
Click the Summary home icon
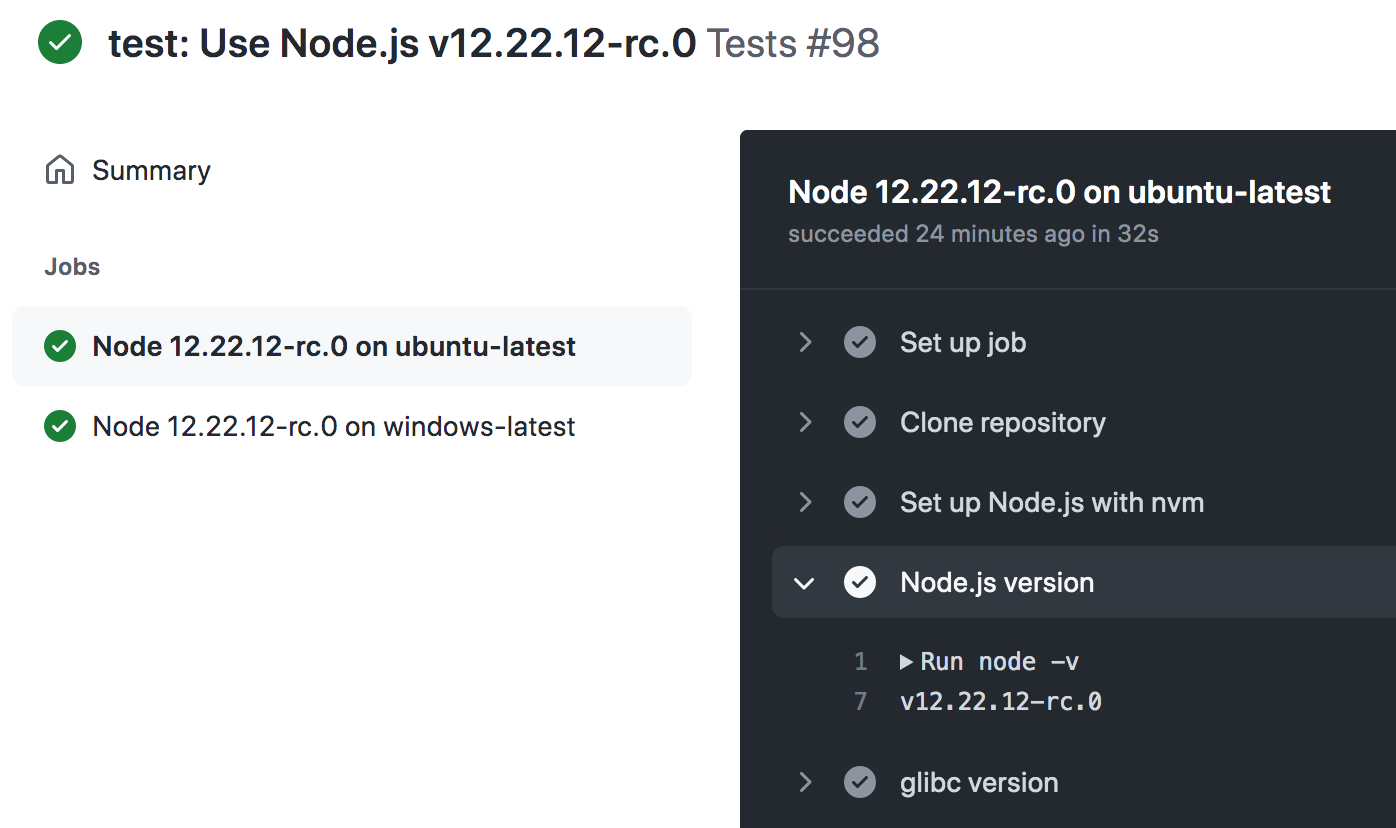point(59,169)
